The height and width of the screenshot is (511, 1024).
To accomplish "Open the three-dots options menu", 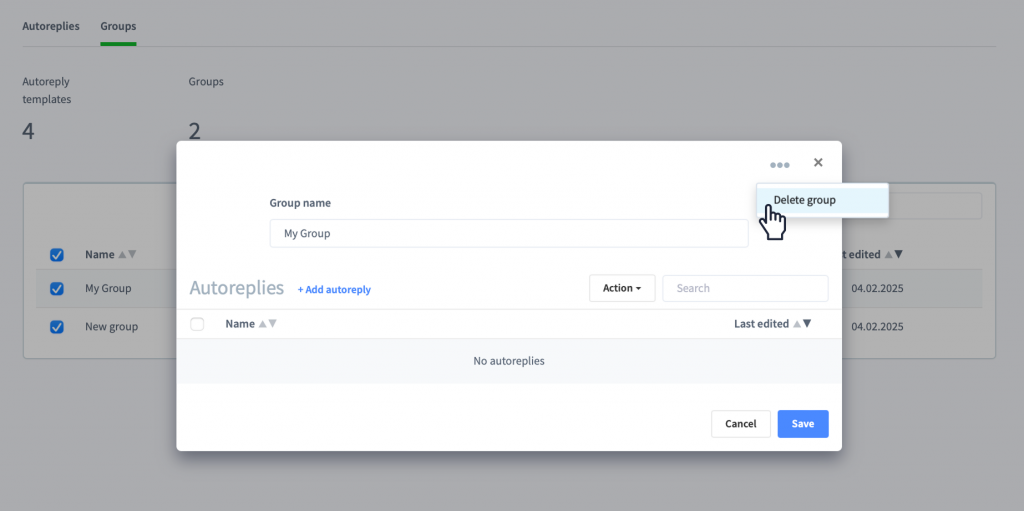I will (x=779, y=165).
